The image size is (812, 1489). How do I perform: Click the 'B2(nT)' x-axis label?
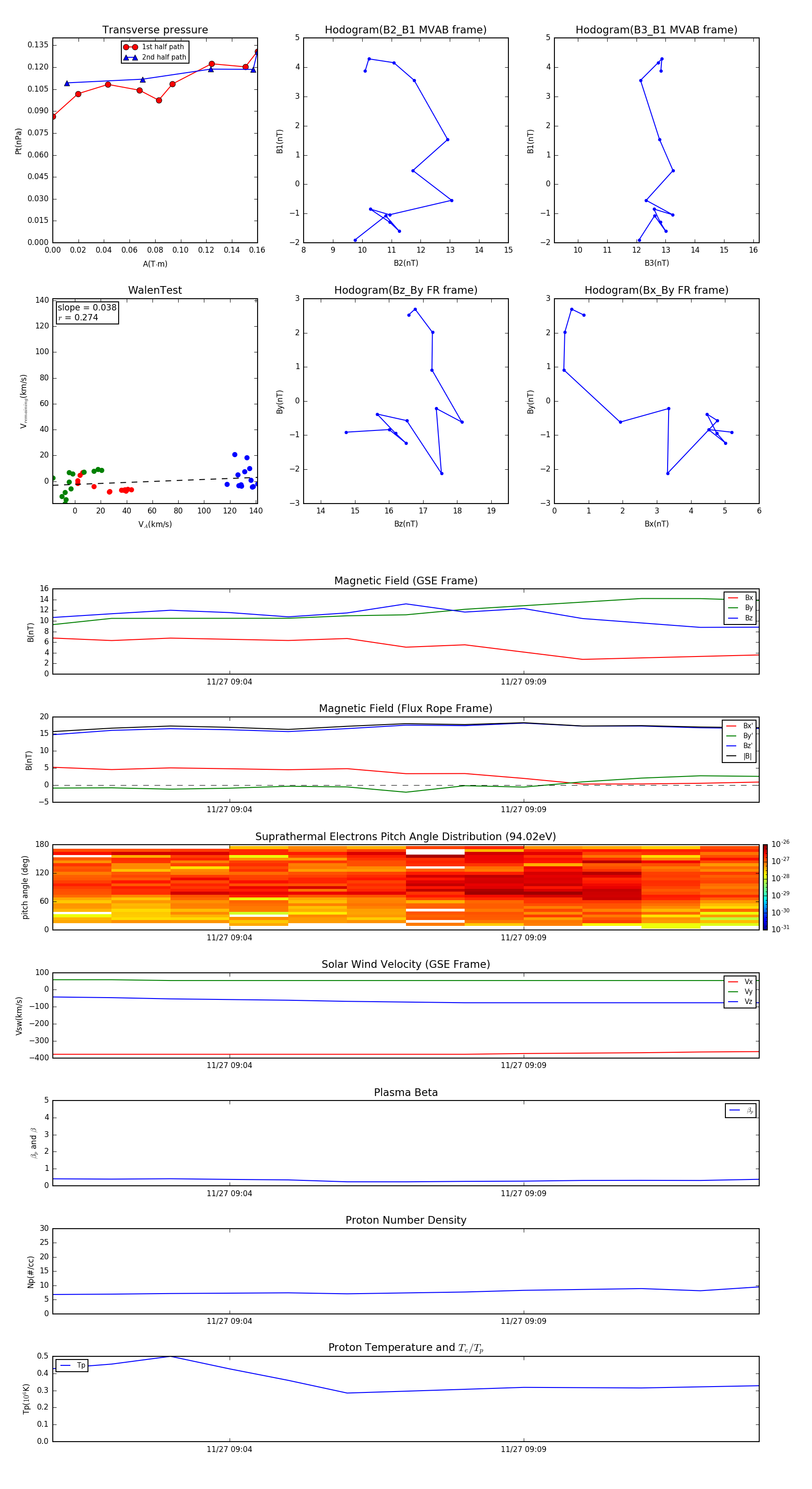406,263
